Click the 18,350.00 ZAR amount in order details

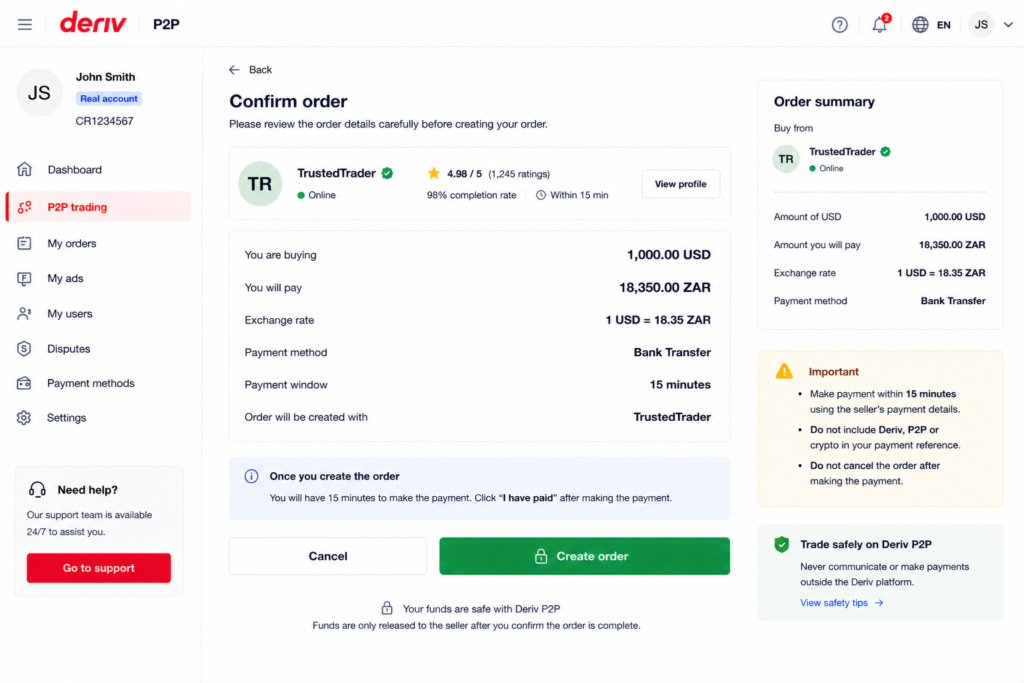[665, 287]
